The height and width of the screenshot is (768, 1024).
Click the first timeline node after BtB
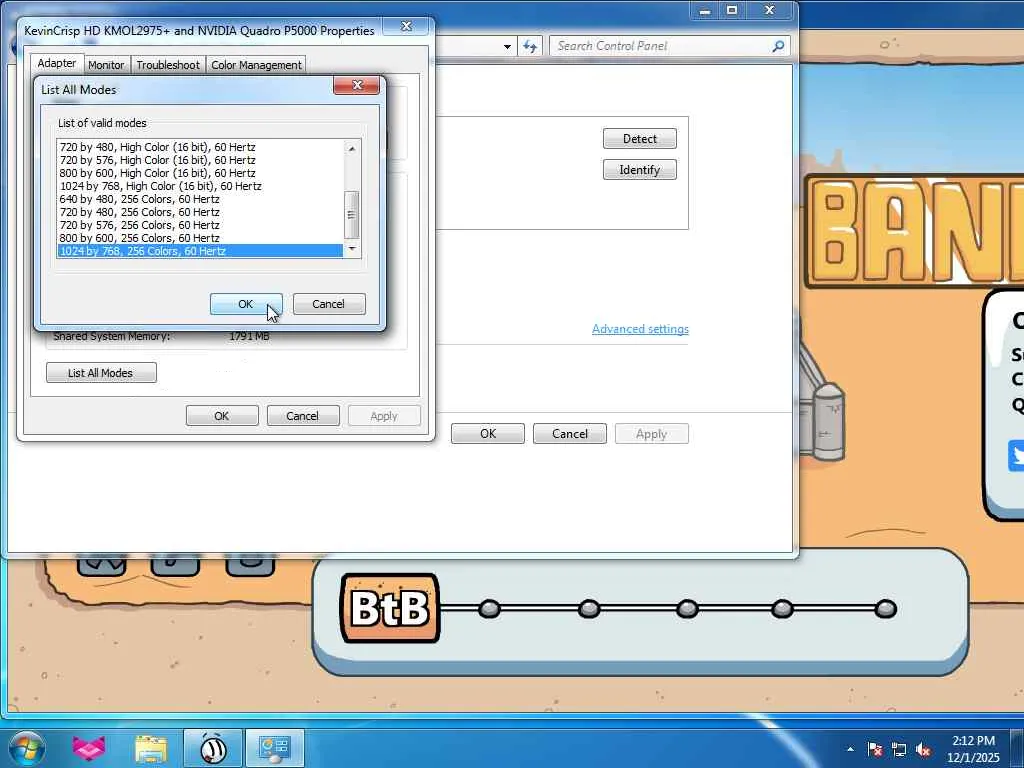click(489, 609)
